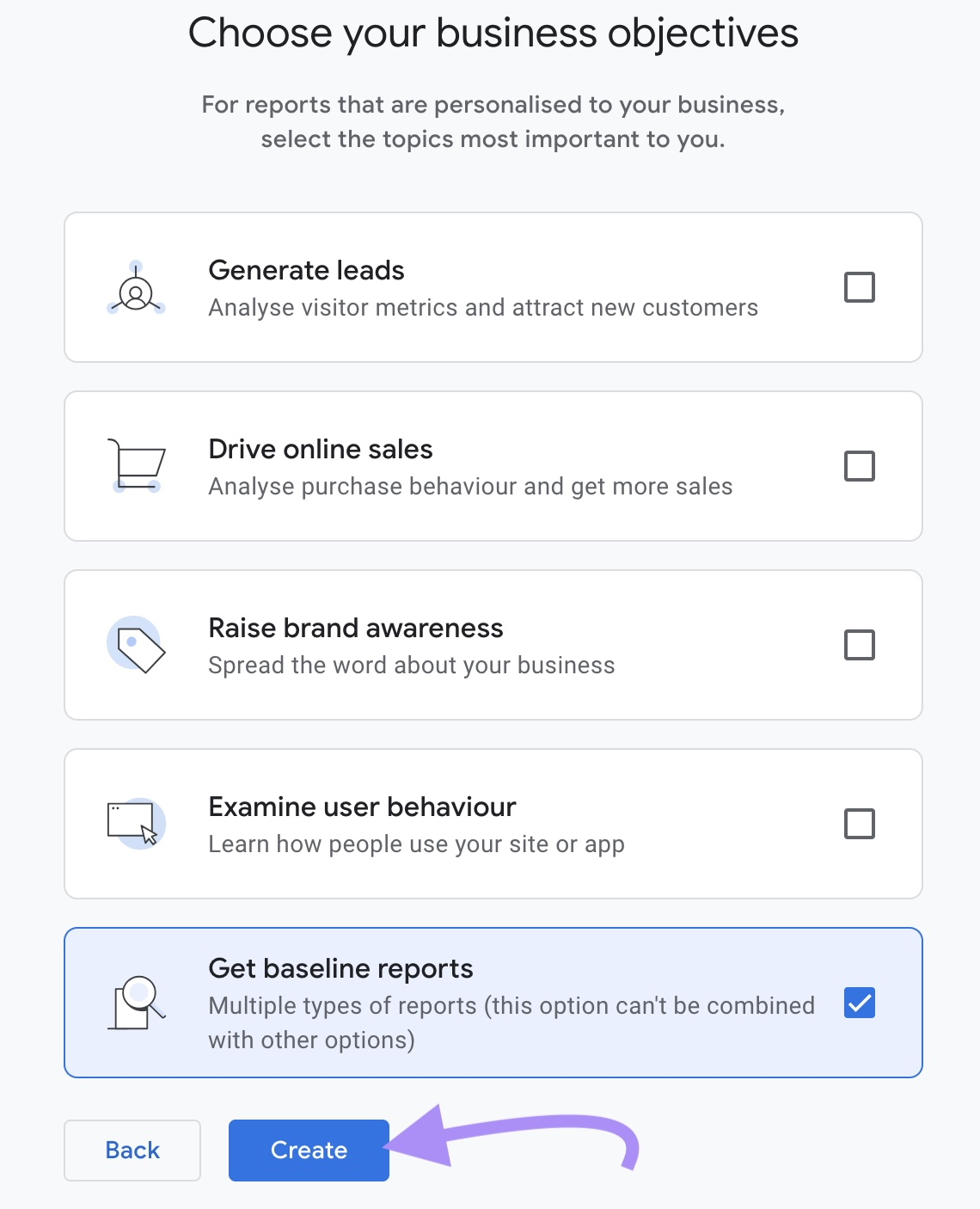The height and width of the screenshot is (1209, 980).
Task: Click the Choose your business objectives heading
Action: pos(493,33)
